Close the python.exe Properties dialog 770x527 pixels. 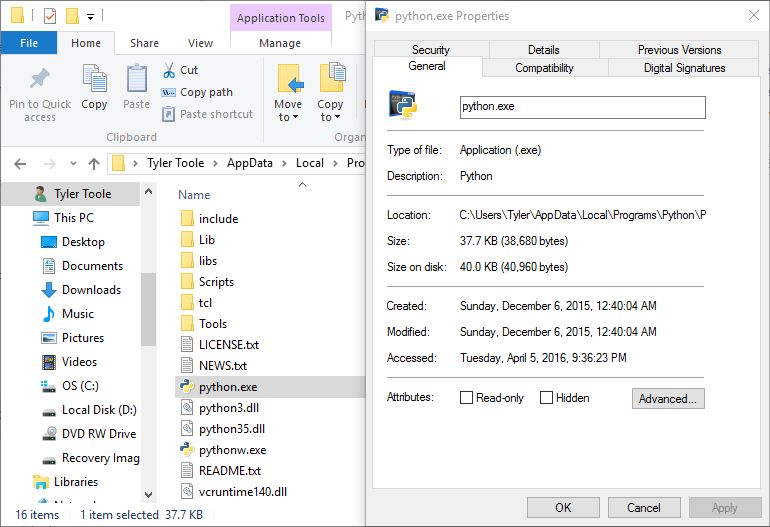pyautogui.click(x=754, y=15)
